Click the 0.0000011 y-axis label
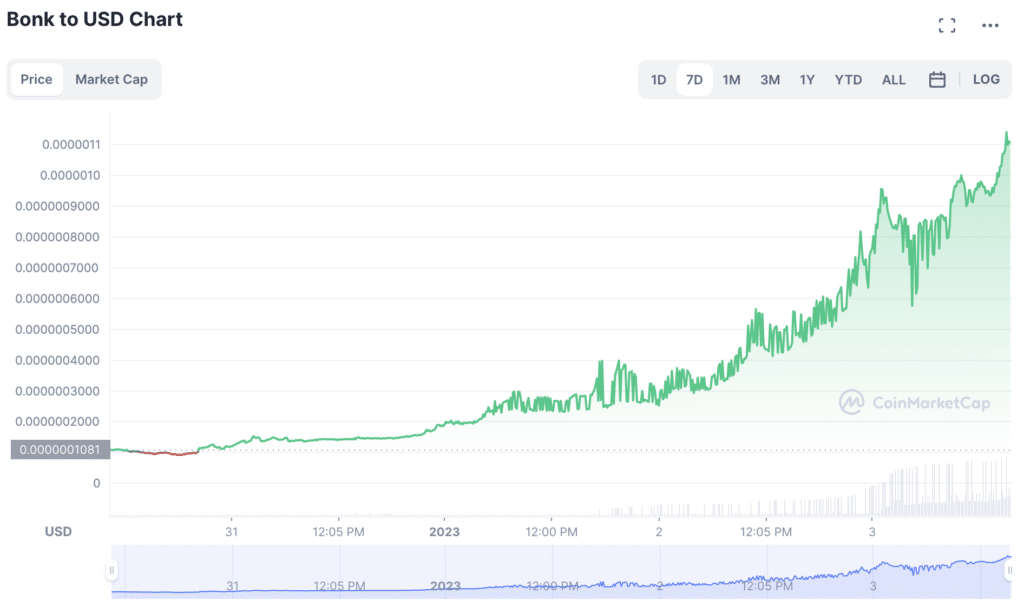1024x607 pixels. (x=71, y=144)
